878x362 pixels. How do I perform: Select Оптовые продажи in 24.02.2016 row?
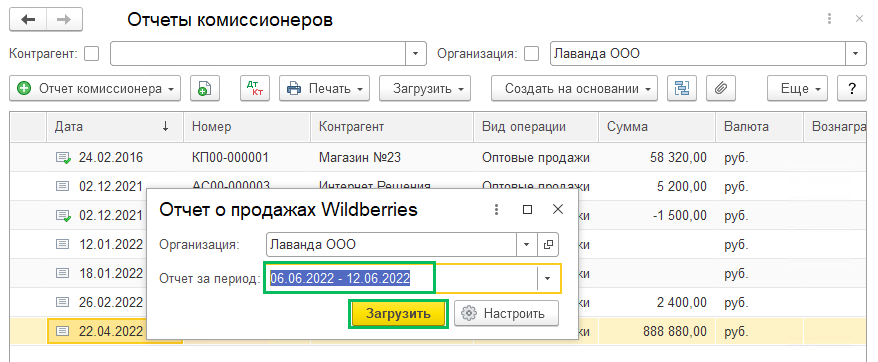click(x=536, y=158)
